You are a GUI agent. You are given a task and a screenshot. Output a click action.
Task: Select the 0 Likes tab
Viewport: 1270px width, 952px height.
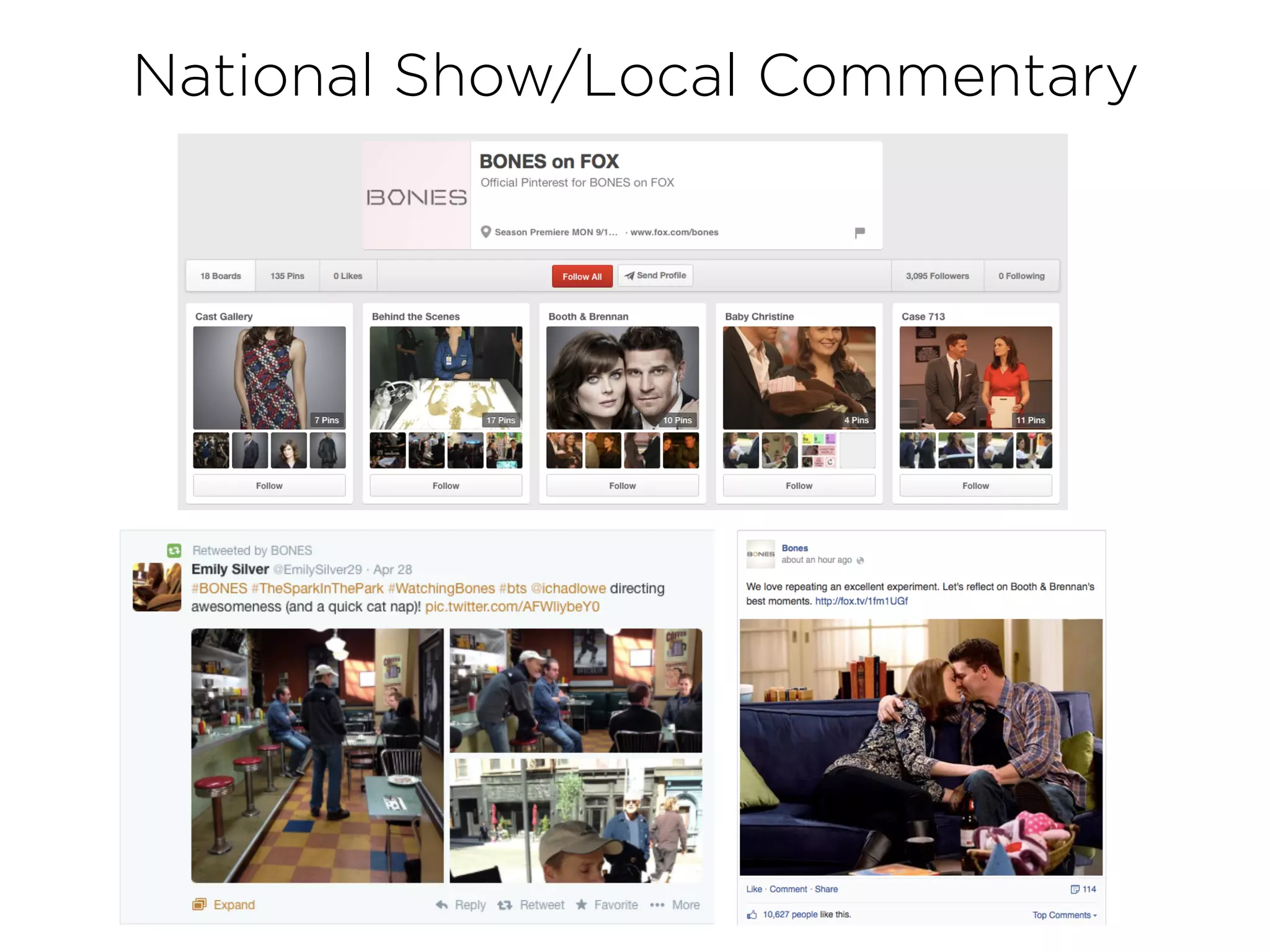[348, 276]
